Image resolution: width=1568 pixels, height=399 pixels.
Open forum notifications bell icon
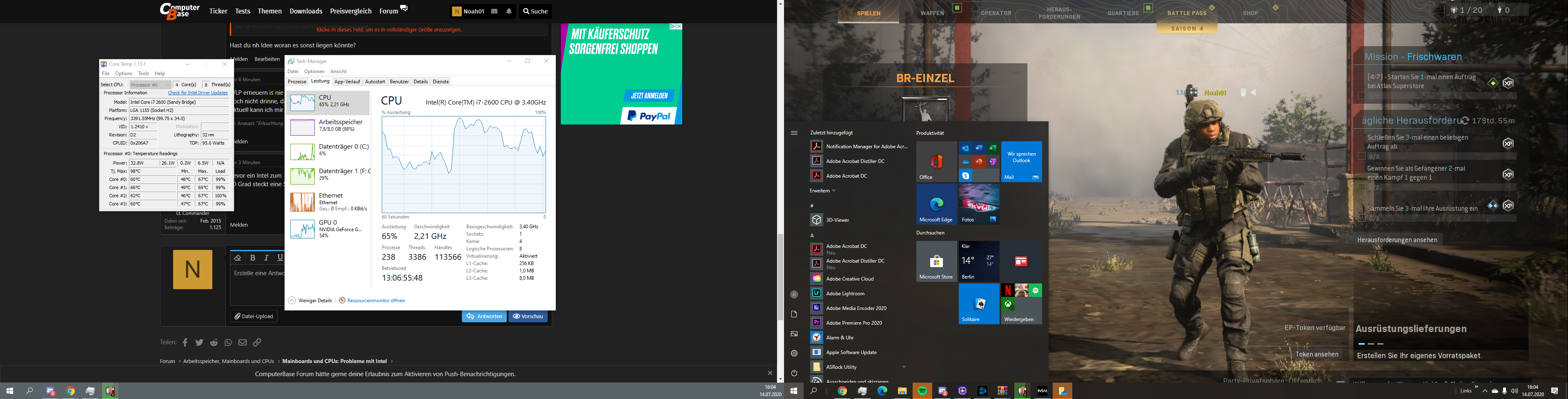(509, 11)
